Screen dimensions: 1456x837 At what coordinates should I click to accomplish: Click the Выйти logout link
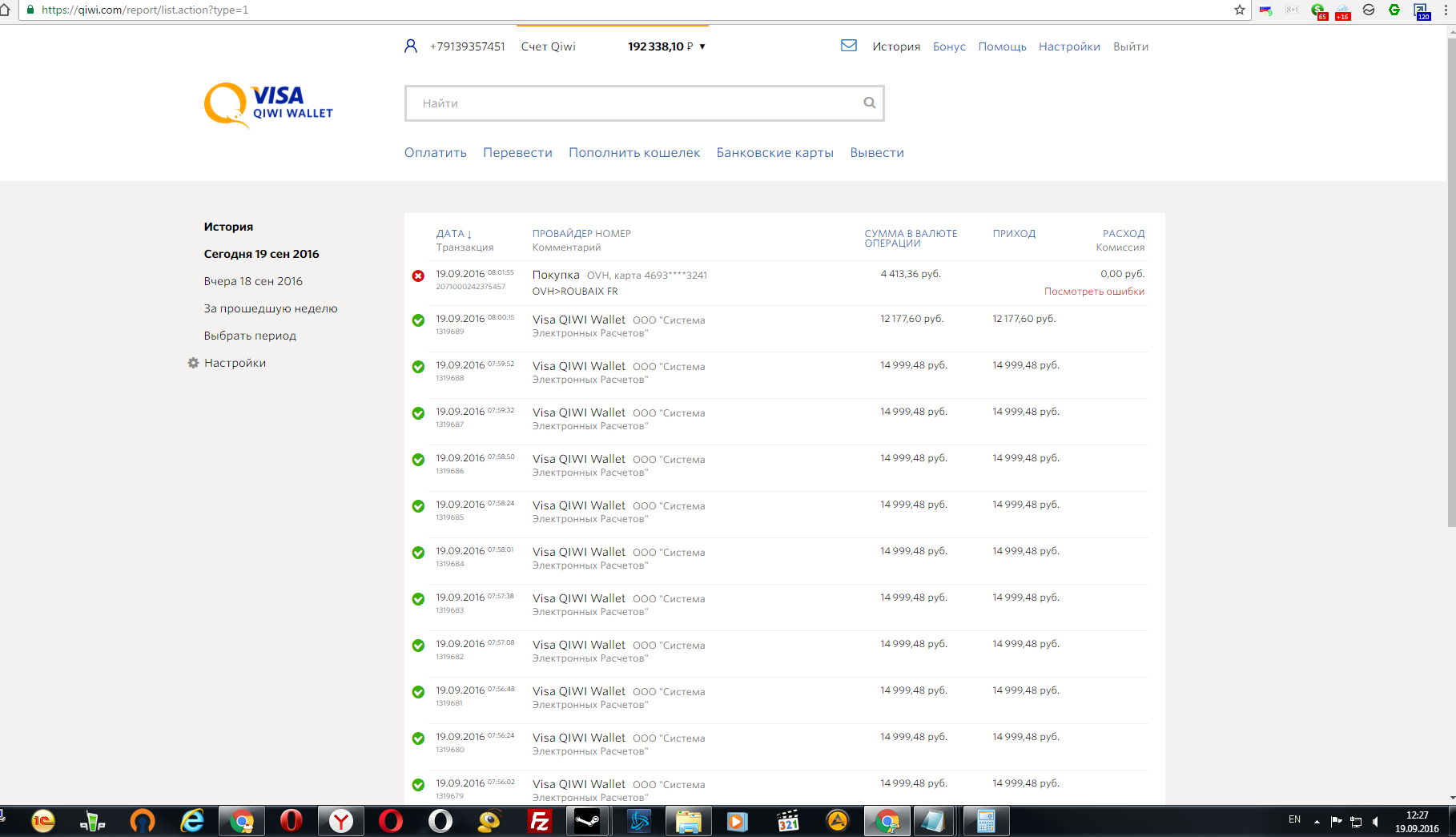click(x=1130, y=46)
